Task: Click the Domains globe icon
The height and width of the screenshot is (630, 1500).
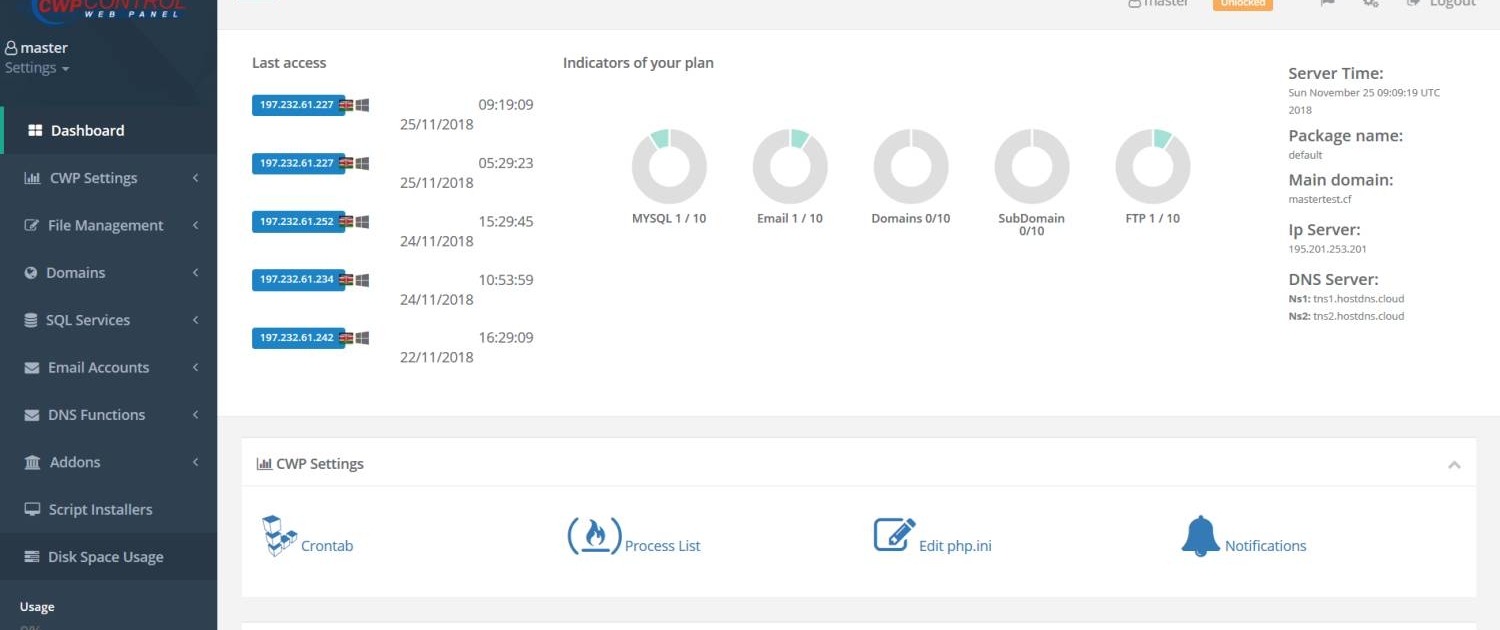Action: point(31,273)
